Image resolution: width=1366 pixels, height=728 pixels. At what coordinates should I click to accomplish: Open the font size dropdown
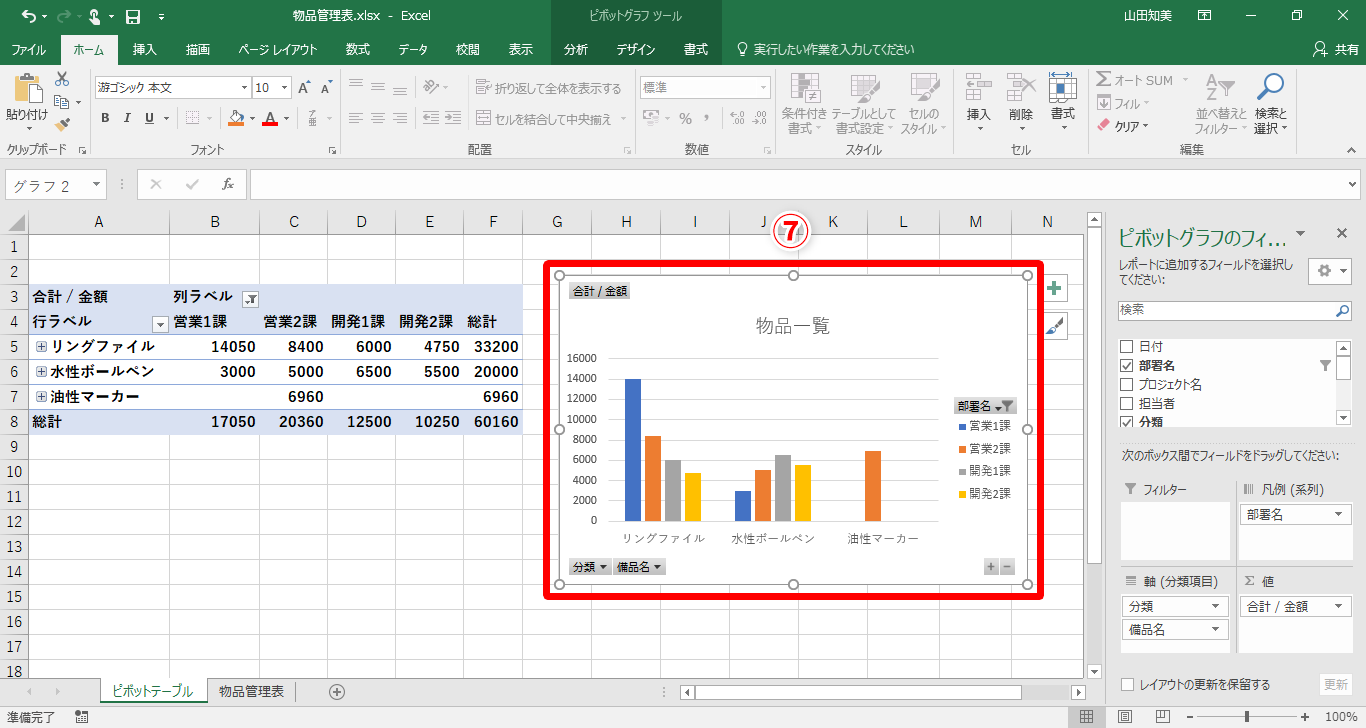point(285,88)
